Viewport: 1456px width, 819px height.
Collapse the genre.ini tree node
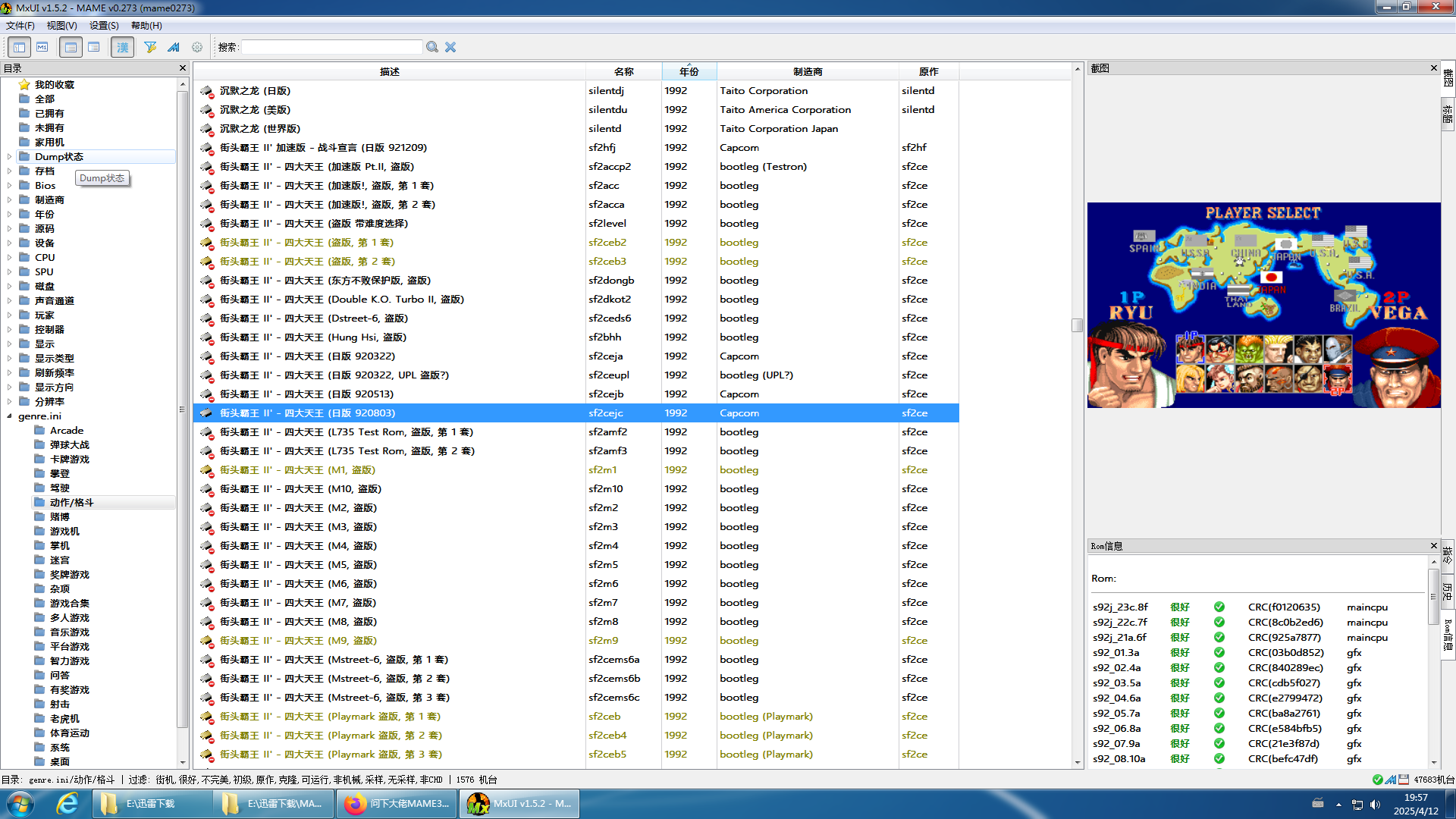(9, 416)
